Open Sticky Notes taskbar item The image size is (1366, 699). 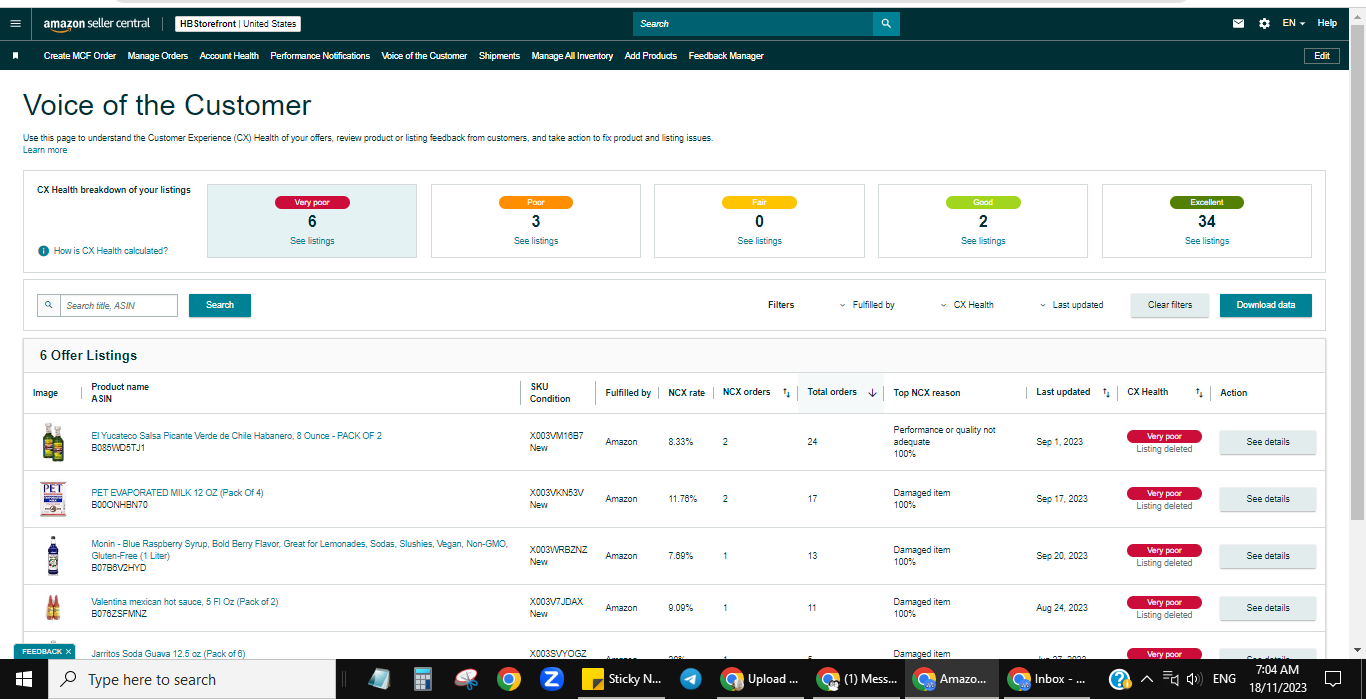[620, 679]
